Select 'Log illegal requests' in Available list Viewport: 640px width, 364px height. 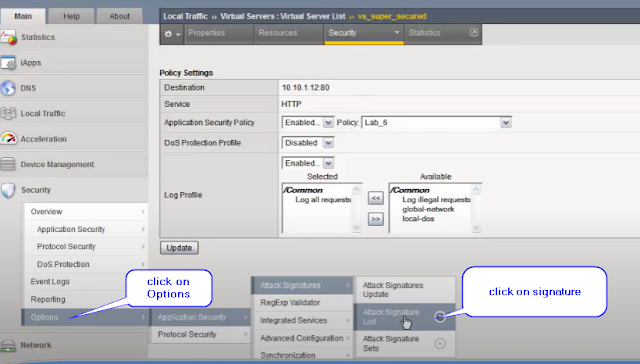click(x=436, y=200)
